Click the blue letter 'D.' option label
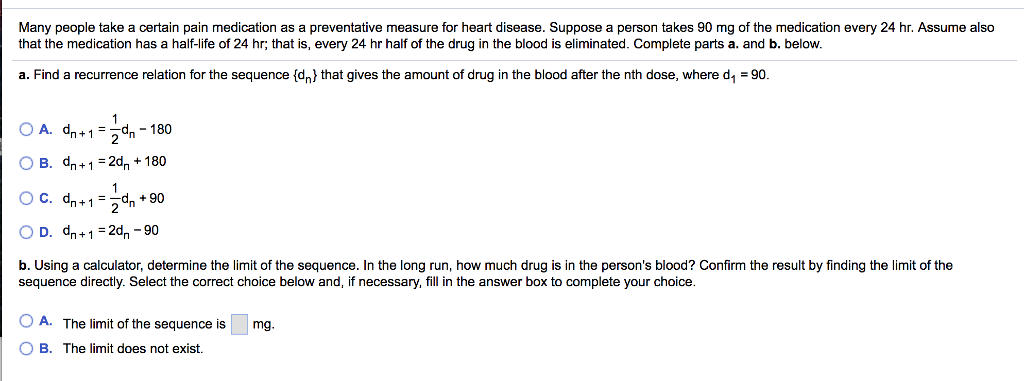 (46, 231)
